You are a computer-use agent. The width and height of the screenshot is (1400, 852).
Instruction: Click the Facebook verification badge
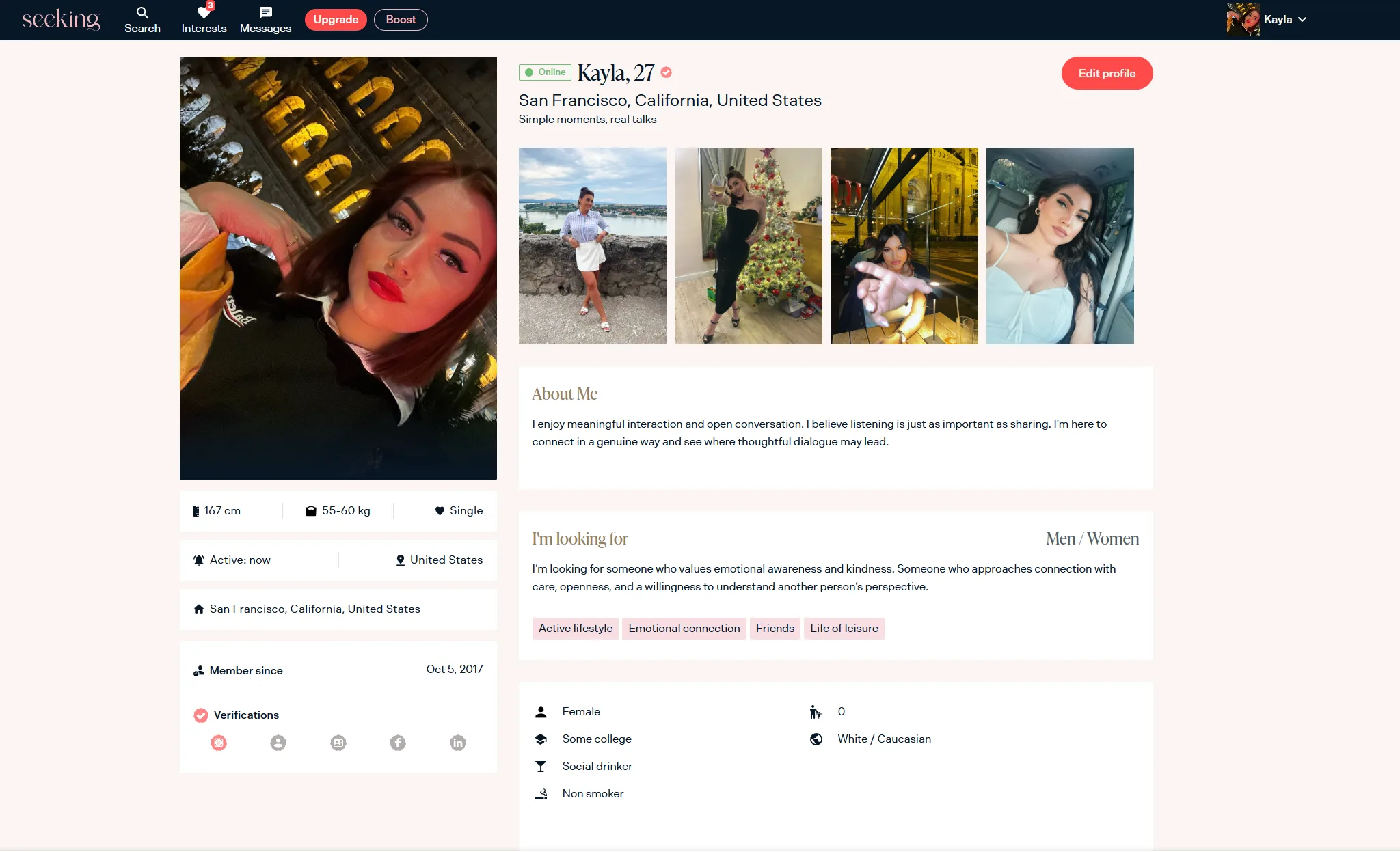(398, 743)
